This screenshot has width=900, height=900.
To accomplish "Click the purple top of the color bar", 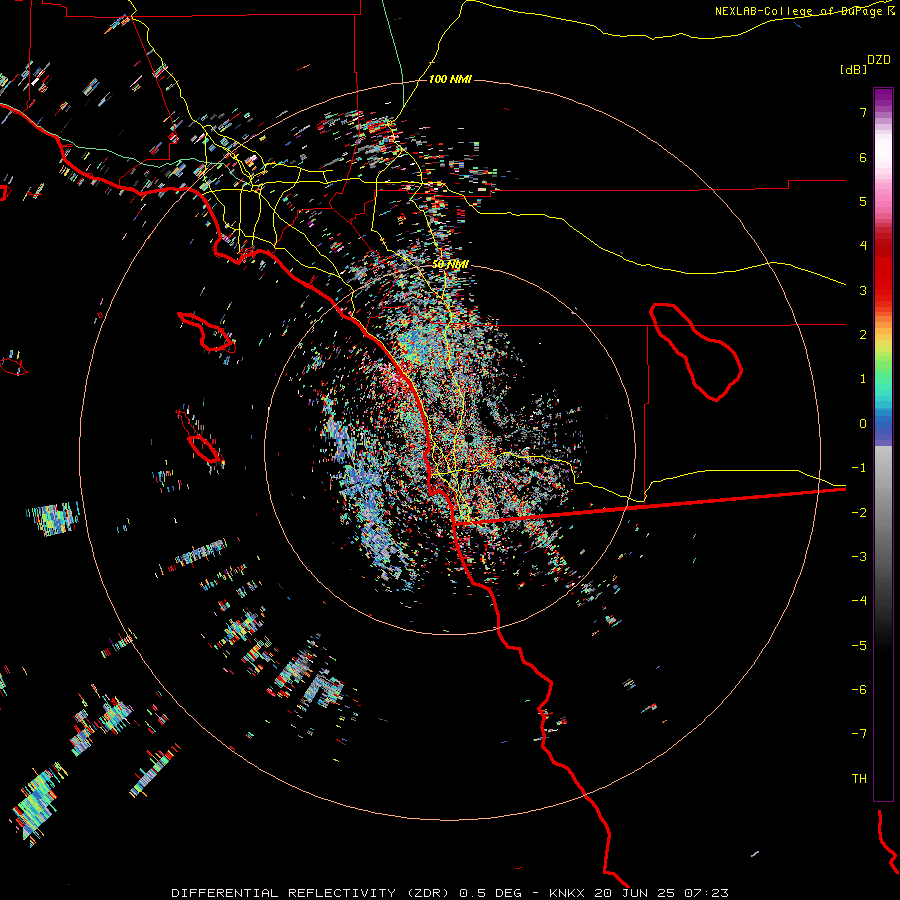I will [883, 98].
